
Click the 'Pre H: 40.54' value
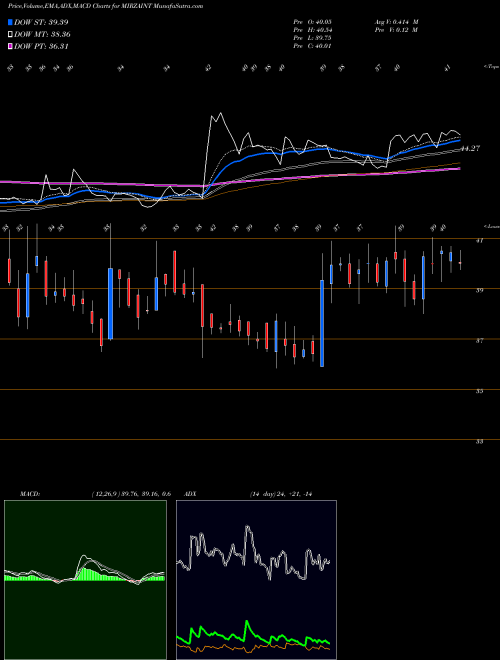coord(313,30)
